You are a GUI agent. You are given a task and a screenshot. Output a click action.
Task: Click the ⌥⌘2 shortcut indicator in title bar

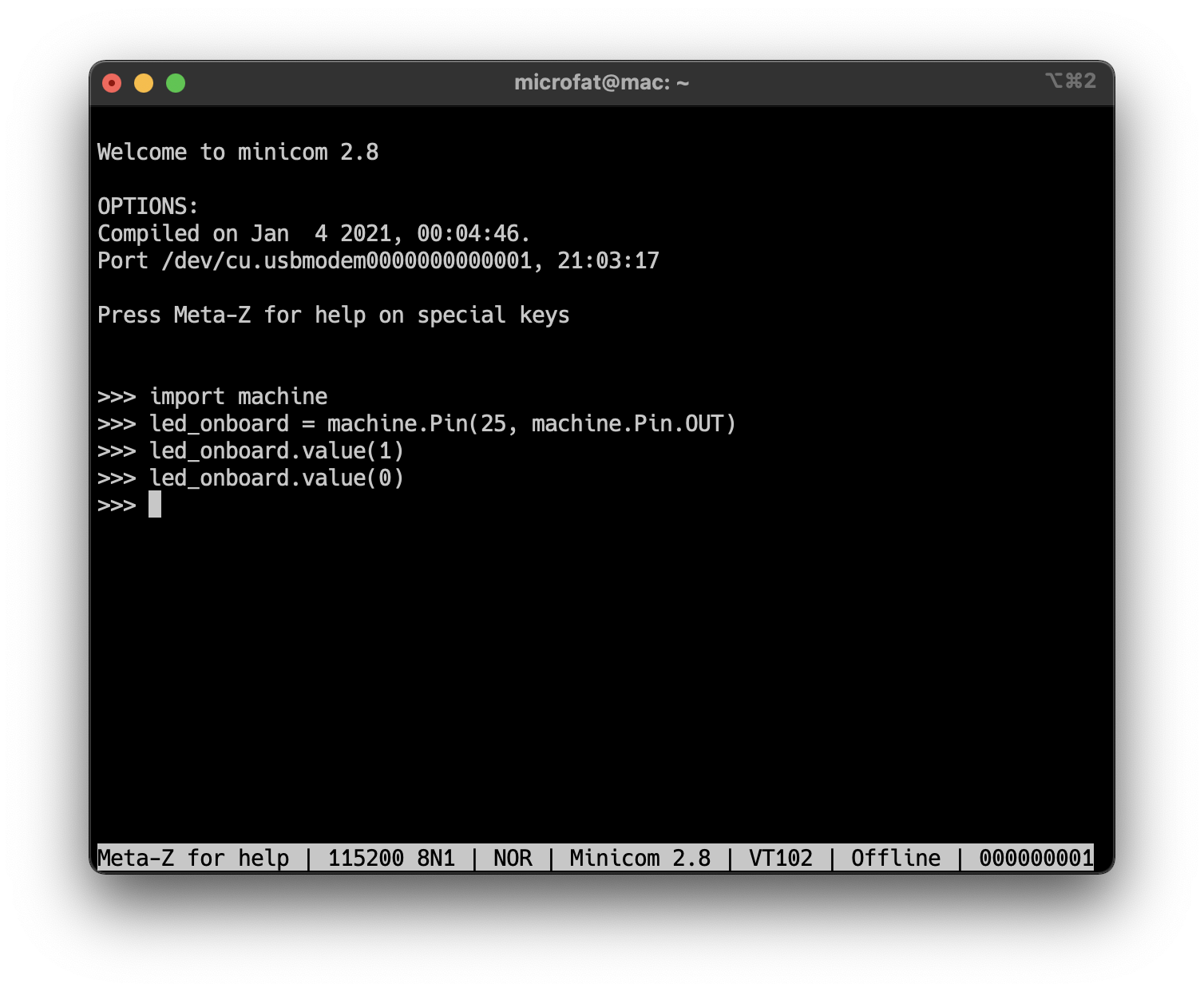pos(1071,81)
